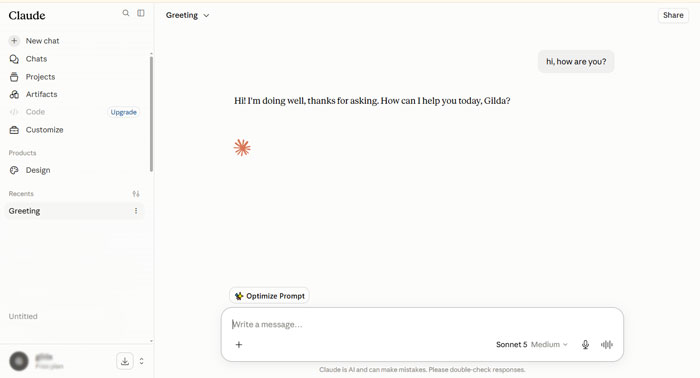Click Claude's reply text 'Hi! I'm doing well'
The height and width of the screenshot is (378, 700).
pos(372,101)
